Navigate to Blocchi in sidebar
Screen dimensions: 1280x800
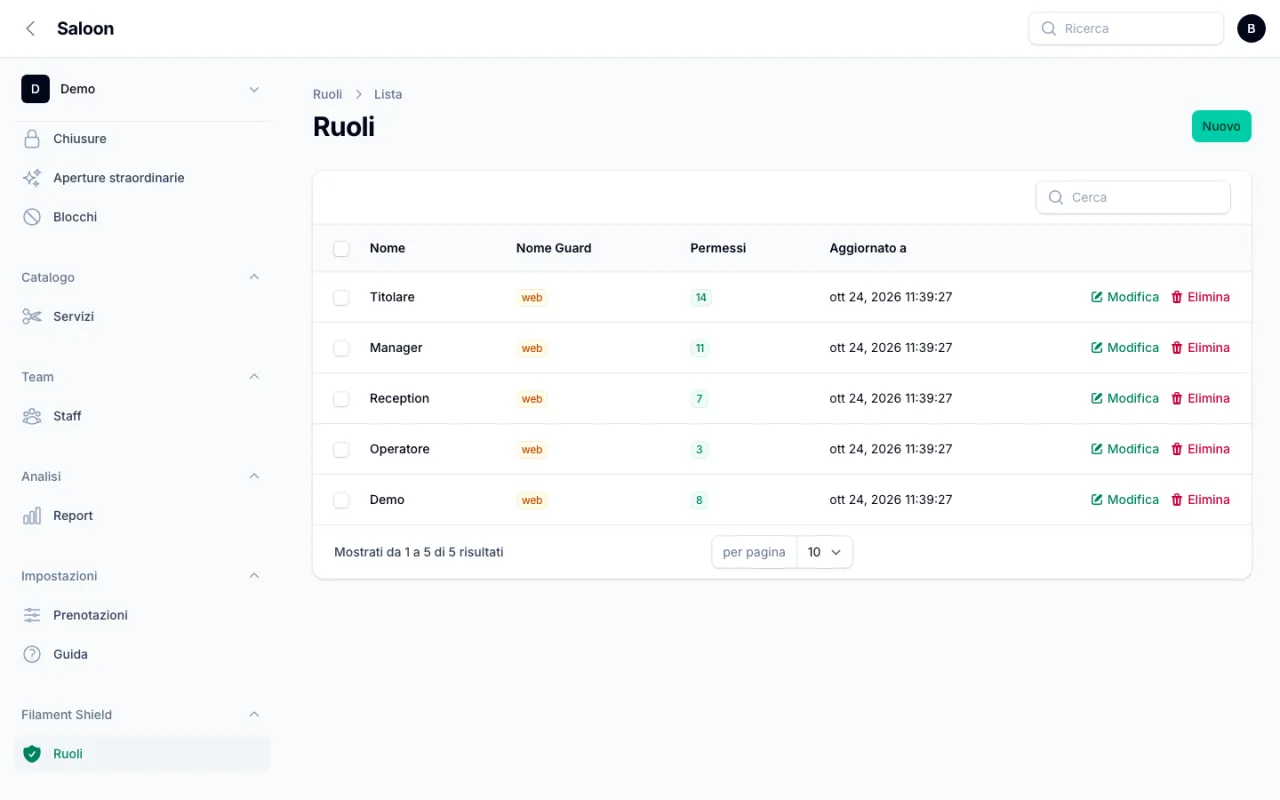(142, 217)
